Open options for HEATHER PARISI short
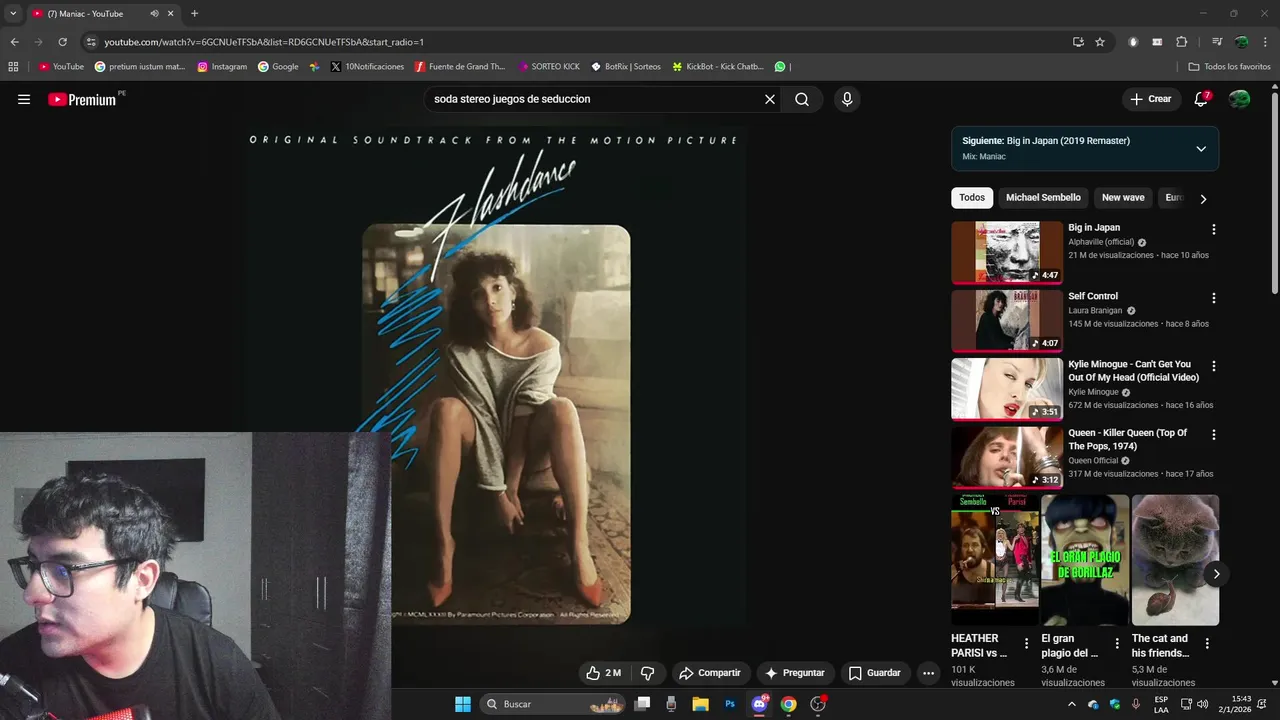Image resolution: width=1280 pixels, height=720 pixels. pyautogui.click(x=1026, y=643)
